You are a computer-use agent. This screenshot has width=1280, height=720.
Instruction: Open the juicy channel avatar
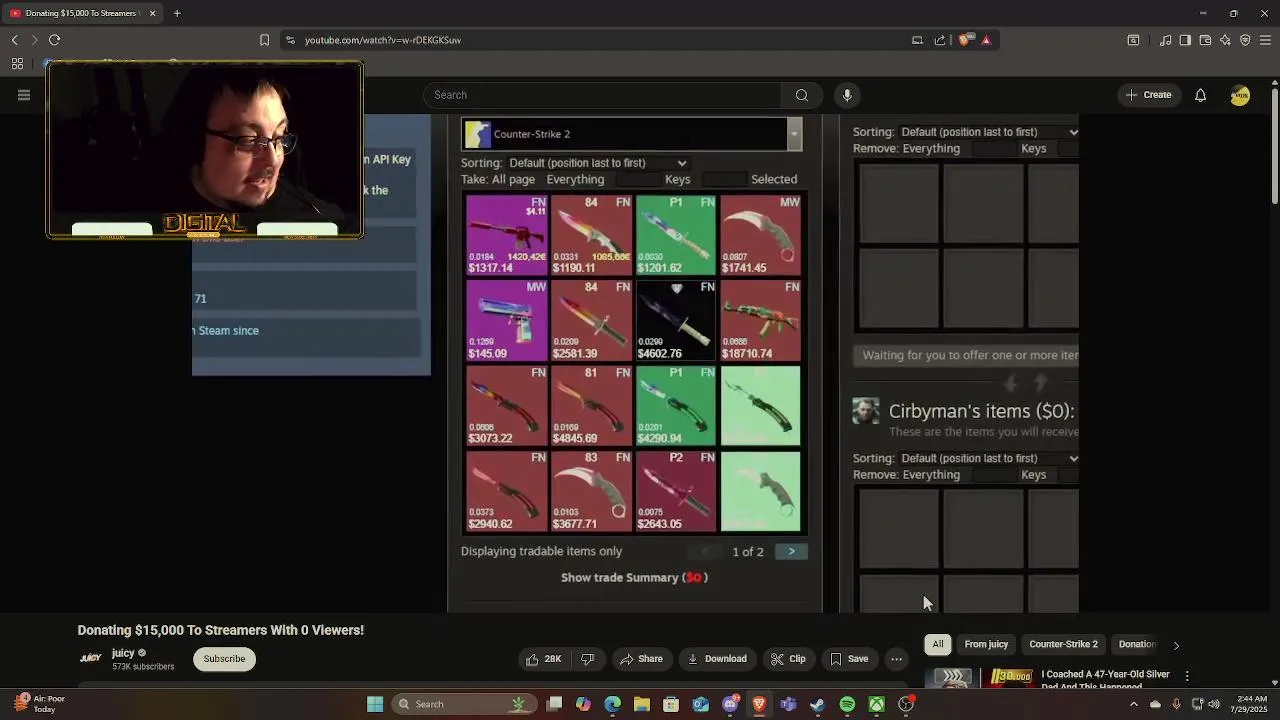click(90, 658)
